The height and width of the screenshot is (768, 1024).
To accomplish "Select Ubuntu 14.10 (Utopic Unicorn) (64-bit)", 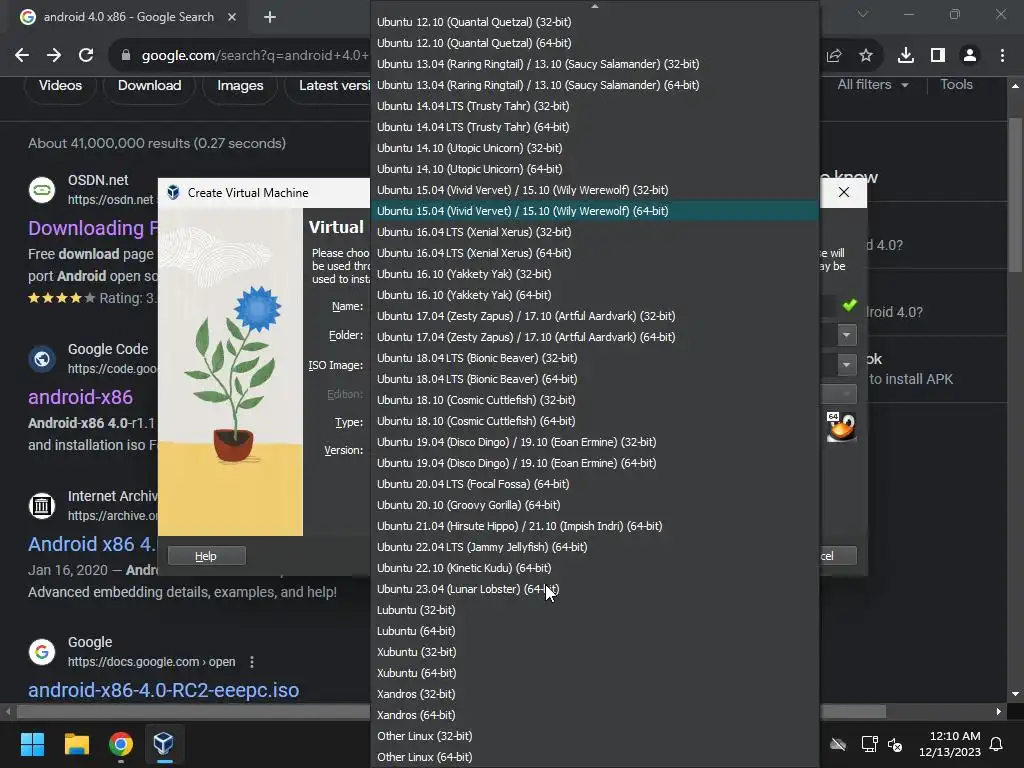I will click(594, 168).
